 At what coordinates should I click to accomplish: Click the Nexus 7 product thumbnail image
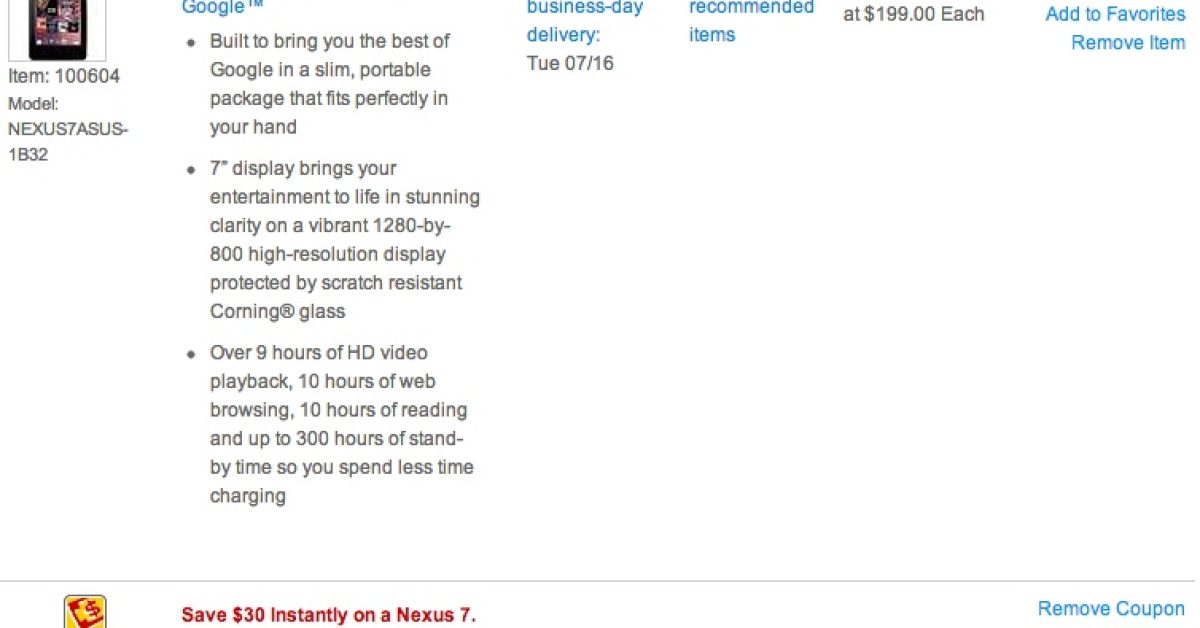click(57, 30)
